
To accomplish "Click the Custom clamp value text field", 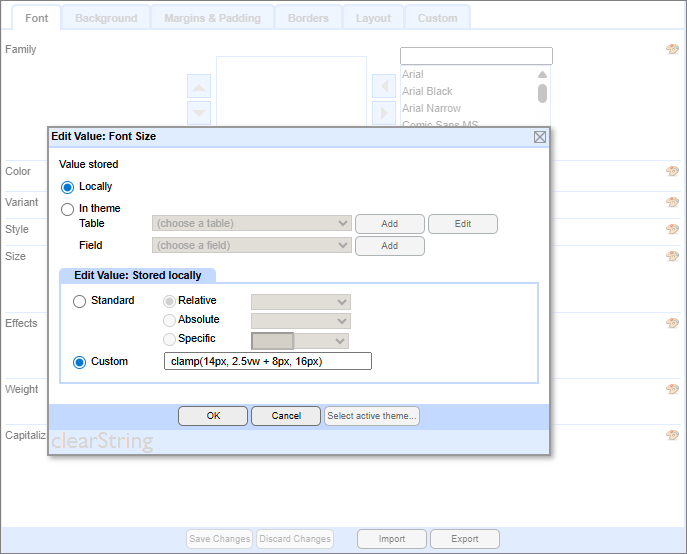I will tap(267, 361).
